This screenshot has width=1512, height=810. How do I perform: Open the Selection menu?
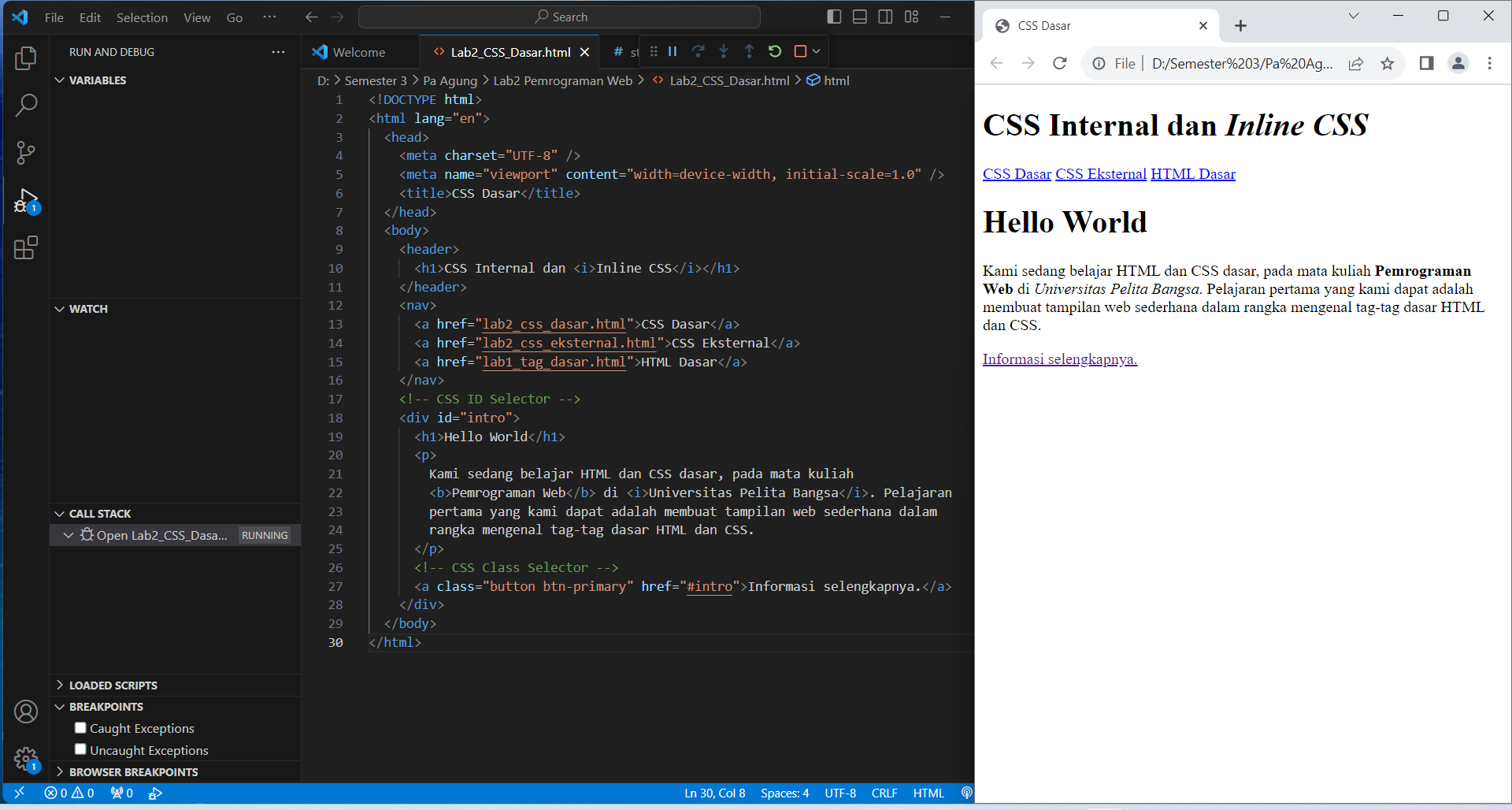pyautogui.click(x=142, y=17)
